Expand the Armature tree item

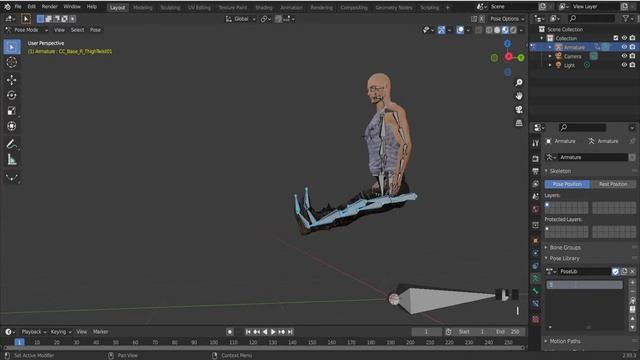(550, 47)
